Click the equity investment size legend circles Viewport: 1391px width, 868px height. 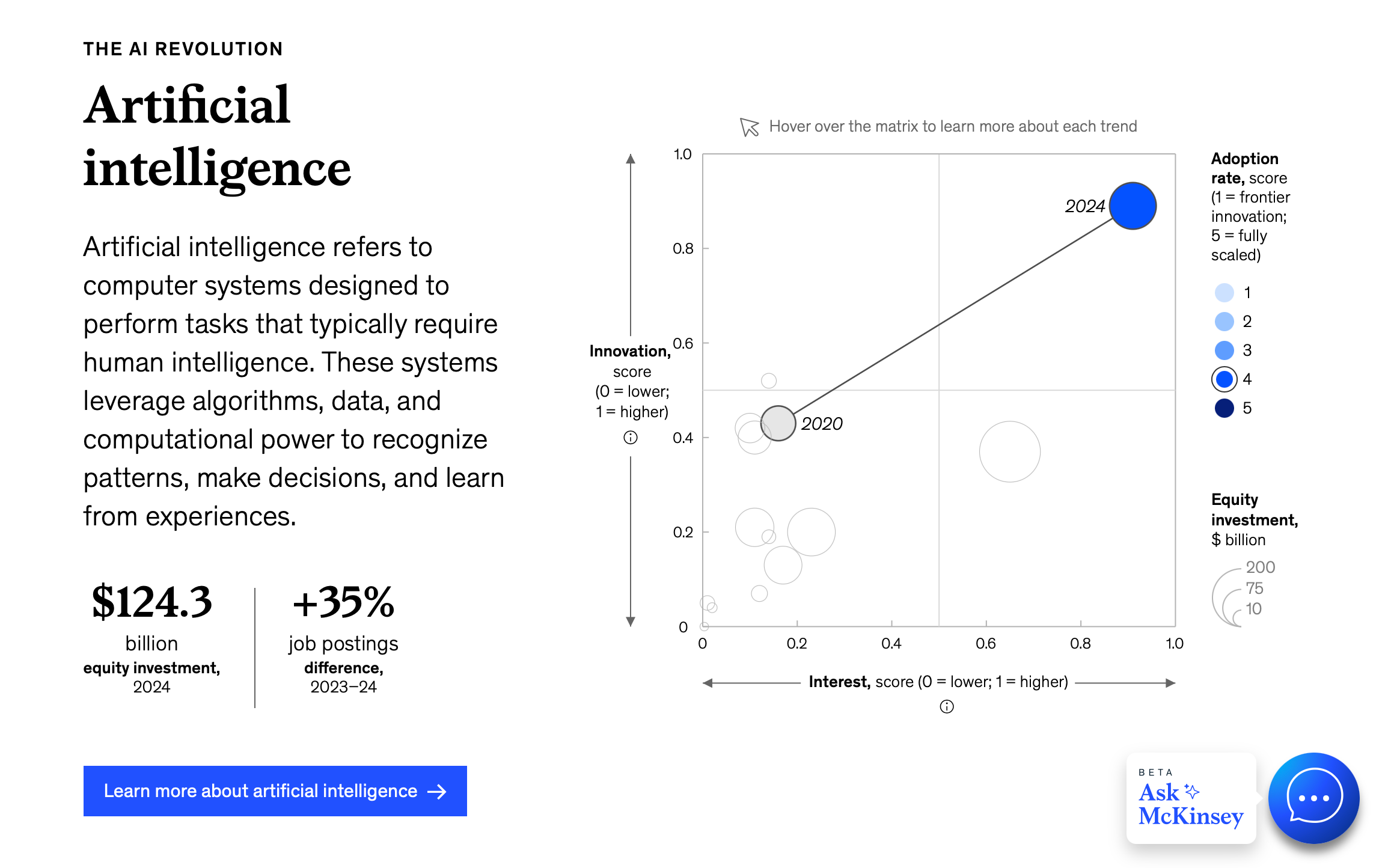click(1227, 598)
